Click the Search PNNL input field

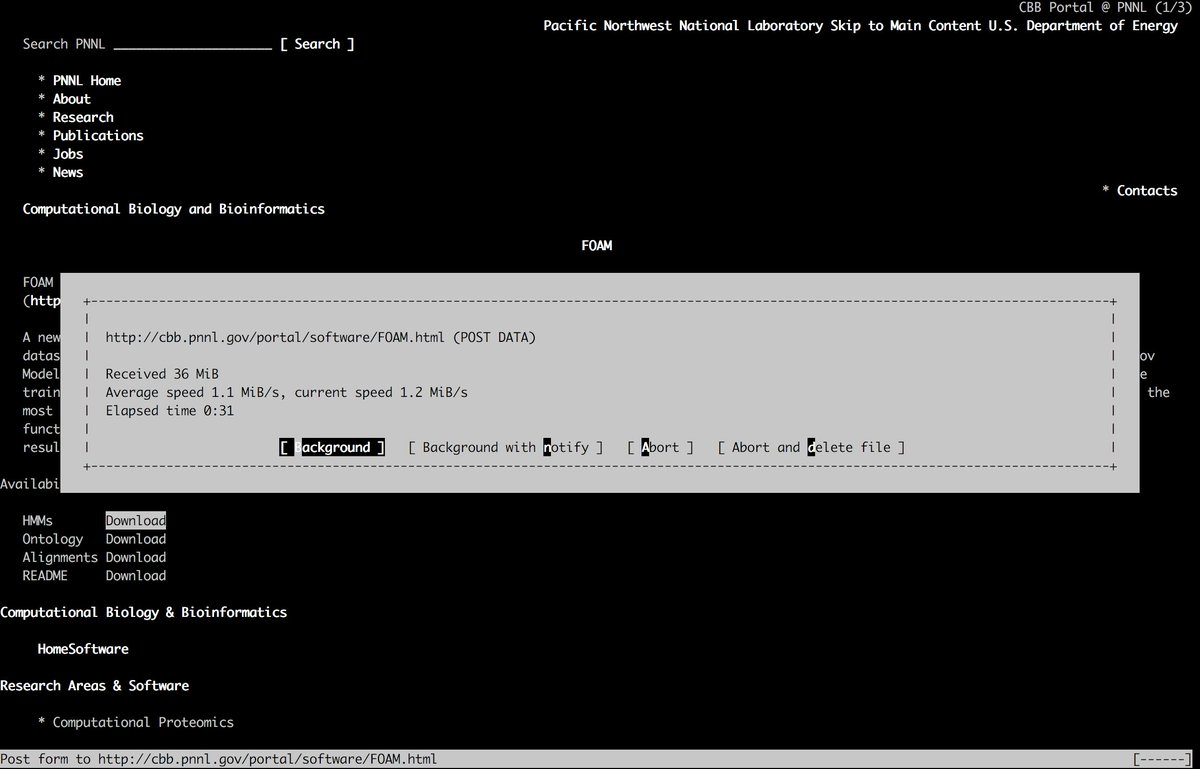(193, 44)
